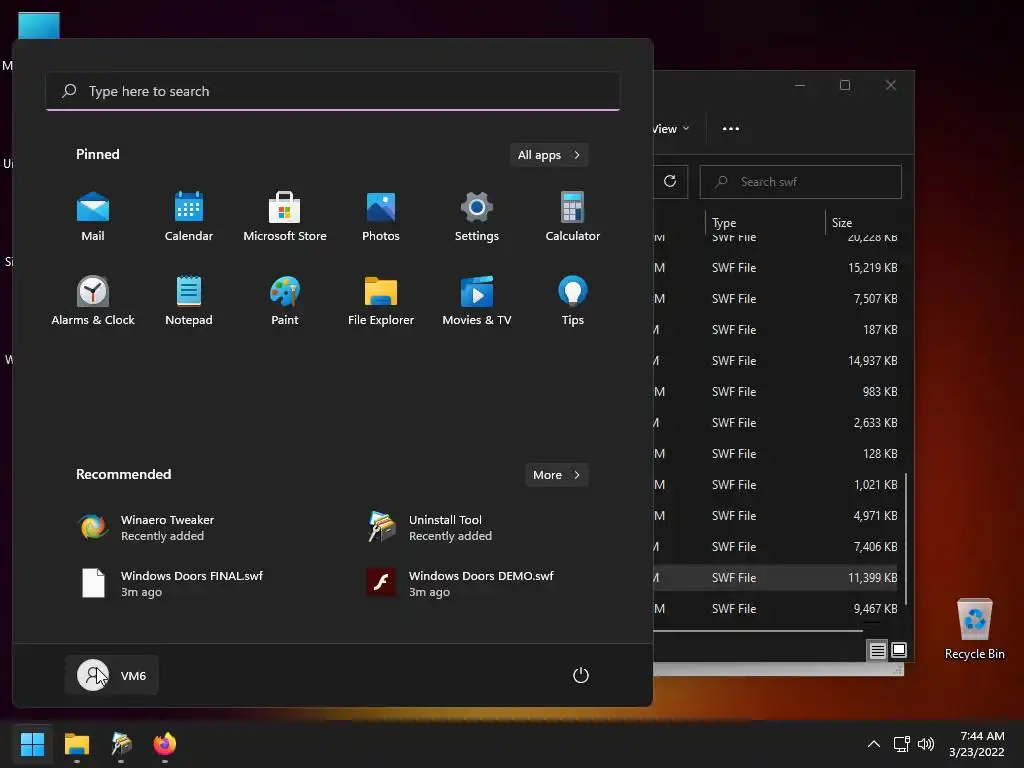1024x768 pixels.
Task: Open Alarms & Clock
Action: [93, 300]
